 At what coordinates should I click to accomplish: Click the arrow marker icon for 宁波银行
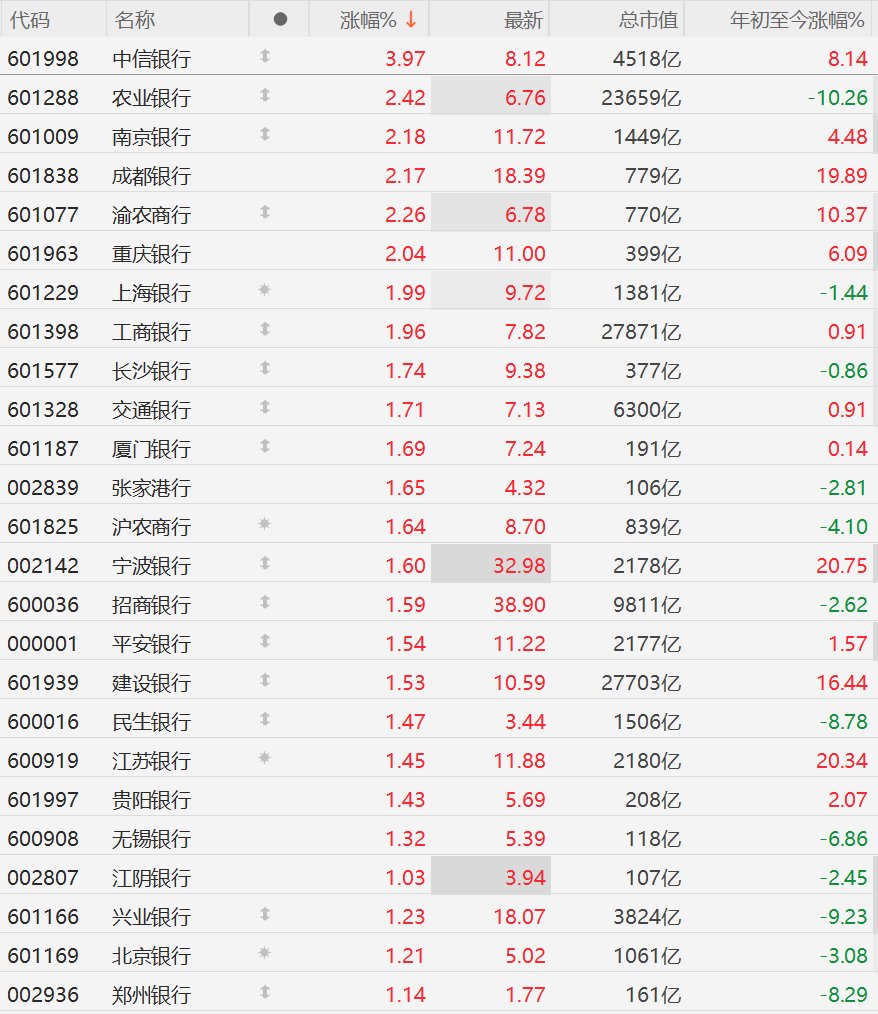[265, 563]
